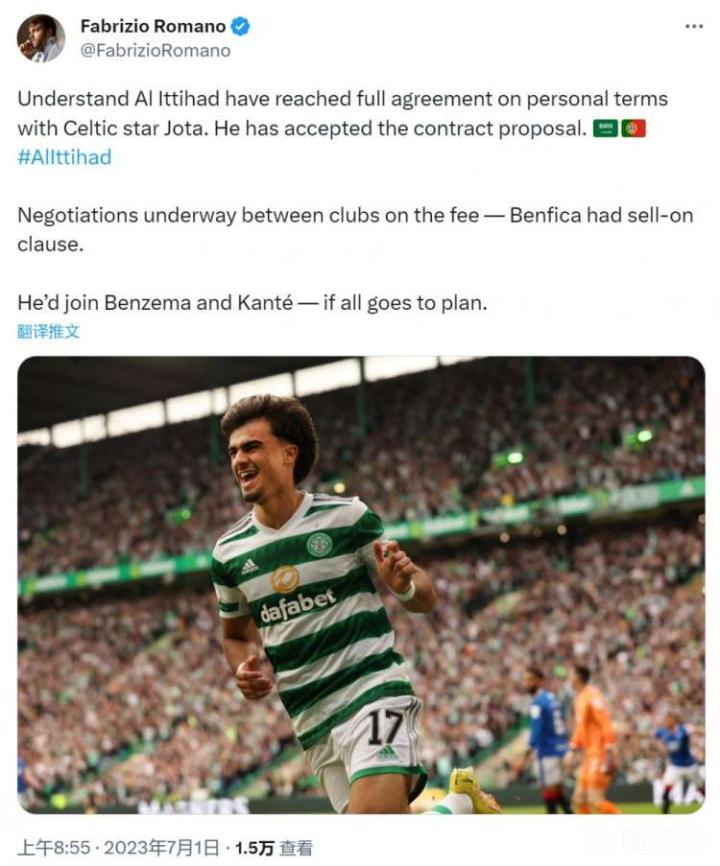Screen dimensions: 720x866
Task: Open the attached Celtic player photo
Action: (x=361, y=585)
